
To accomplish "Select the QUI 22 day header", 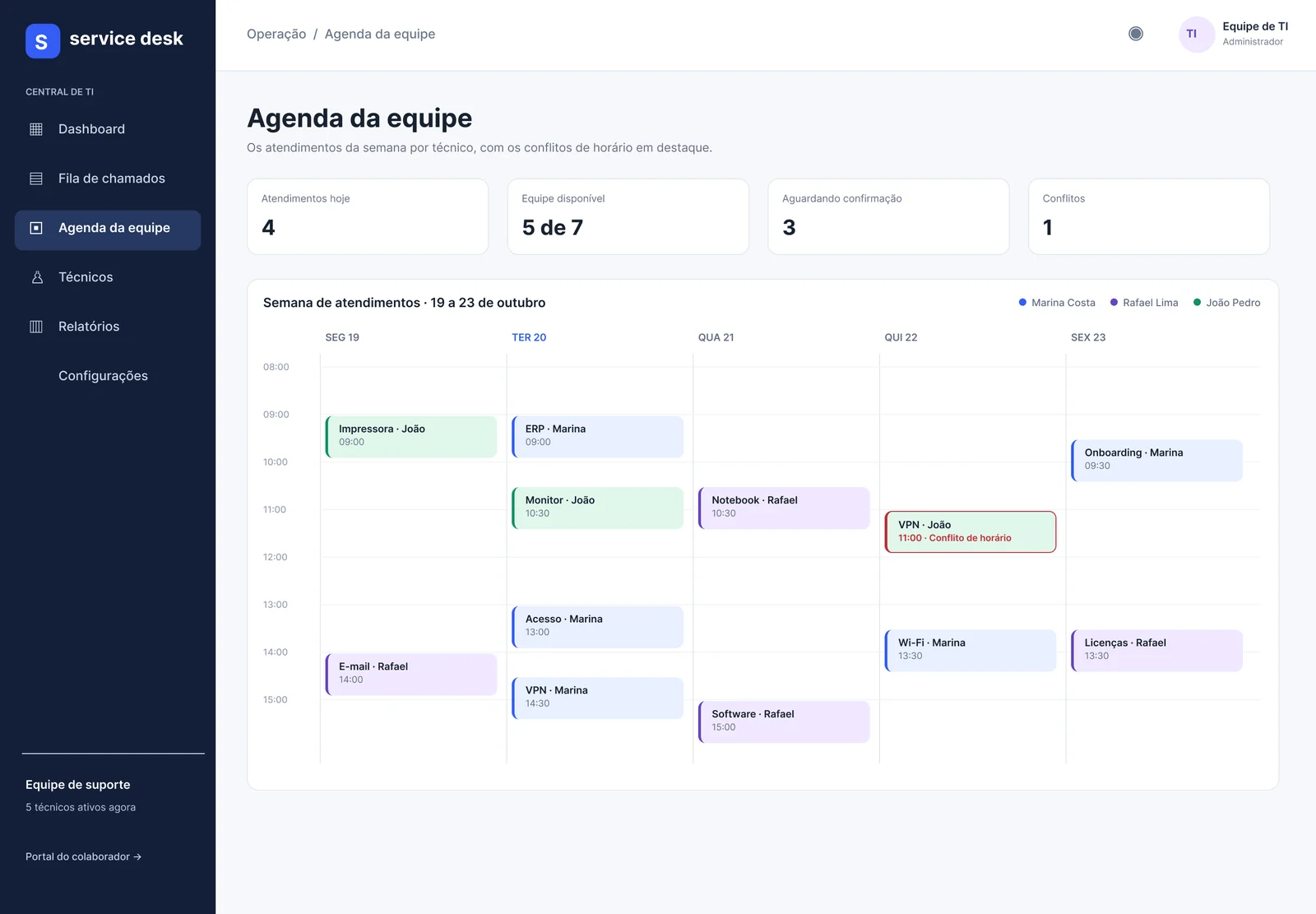I will (901, 337).
